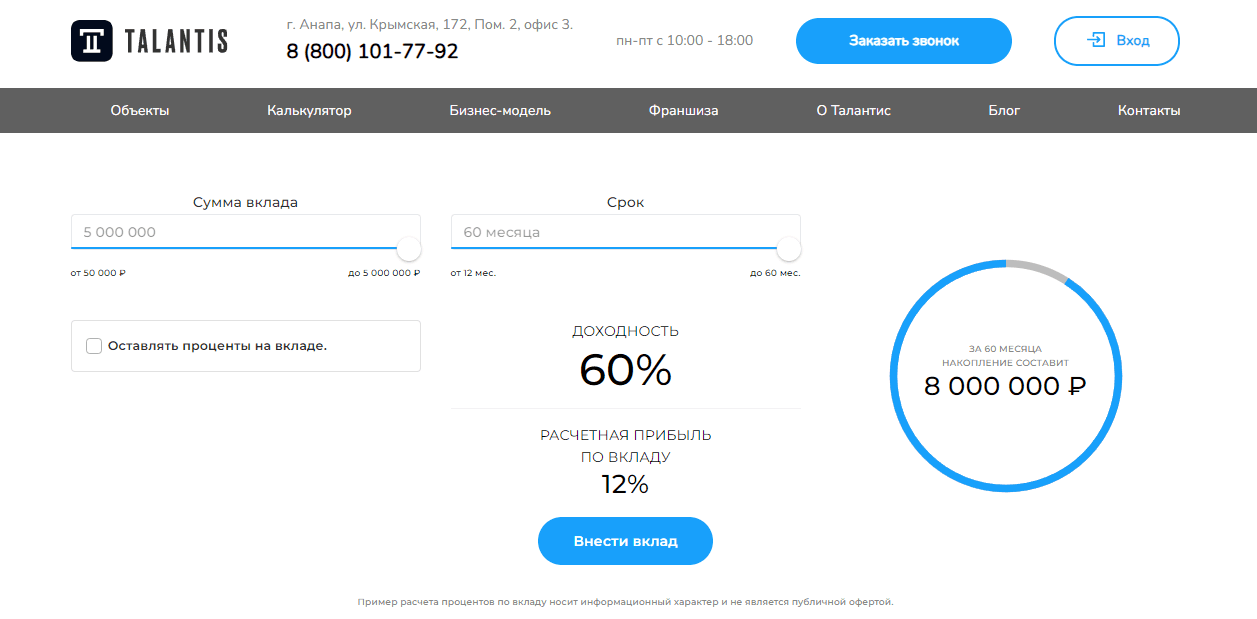
Task: Open the Блог page
Action: [x=1003, y=110]
